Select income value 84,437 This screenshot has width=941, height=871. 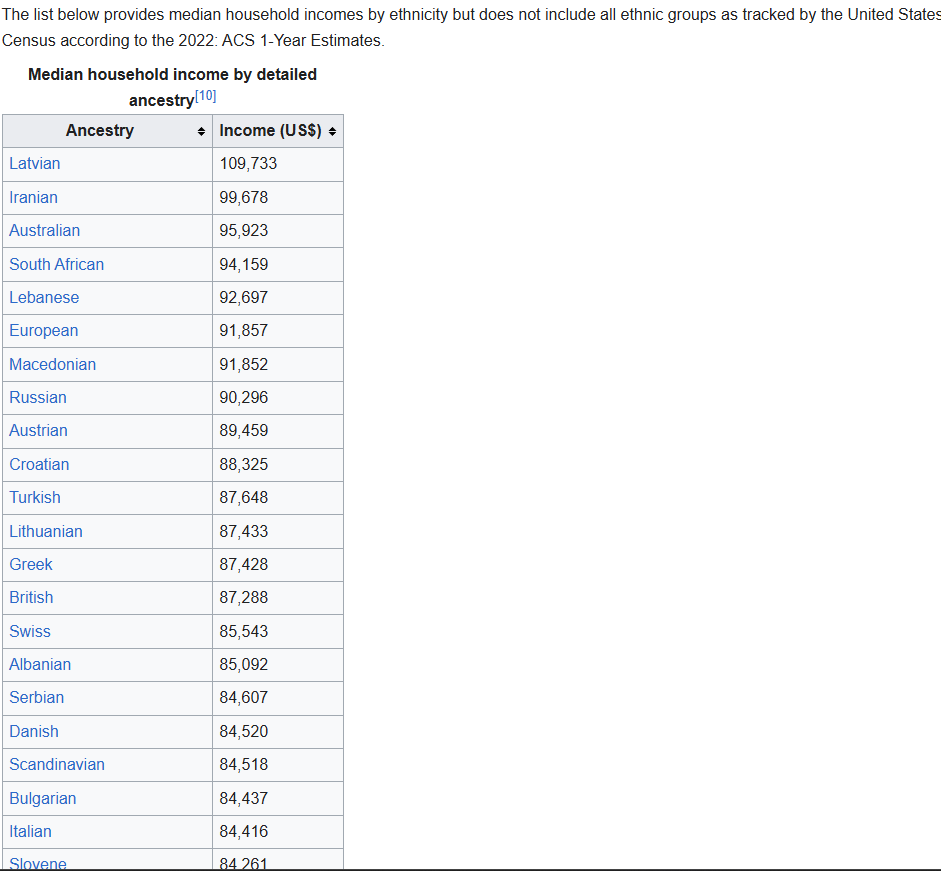pos(244,798)
